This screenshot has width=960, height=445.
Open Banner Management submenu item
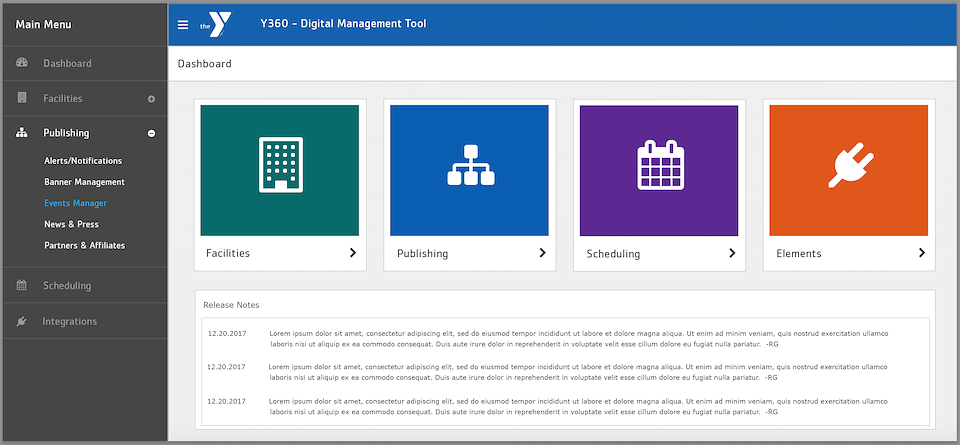click(84, 182)
